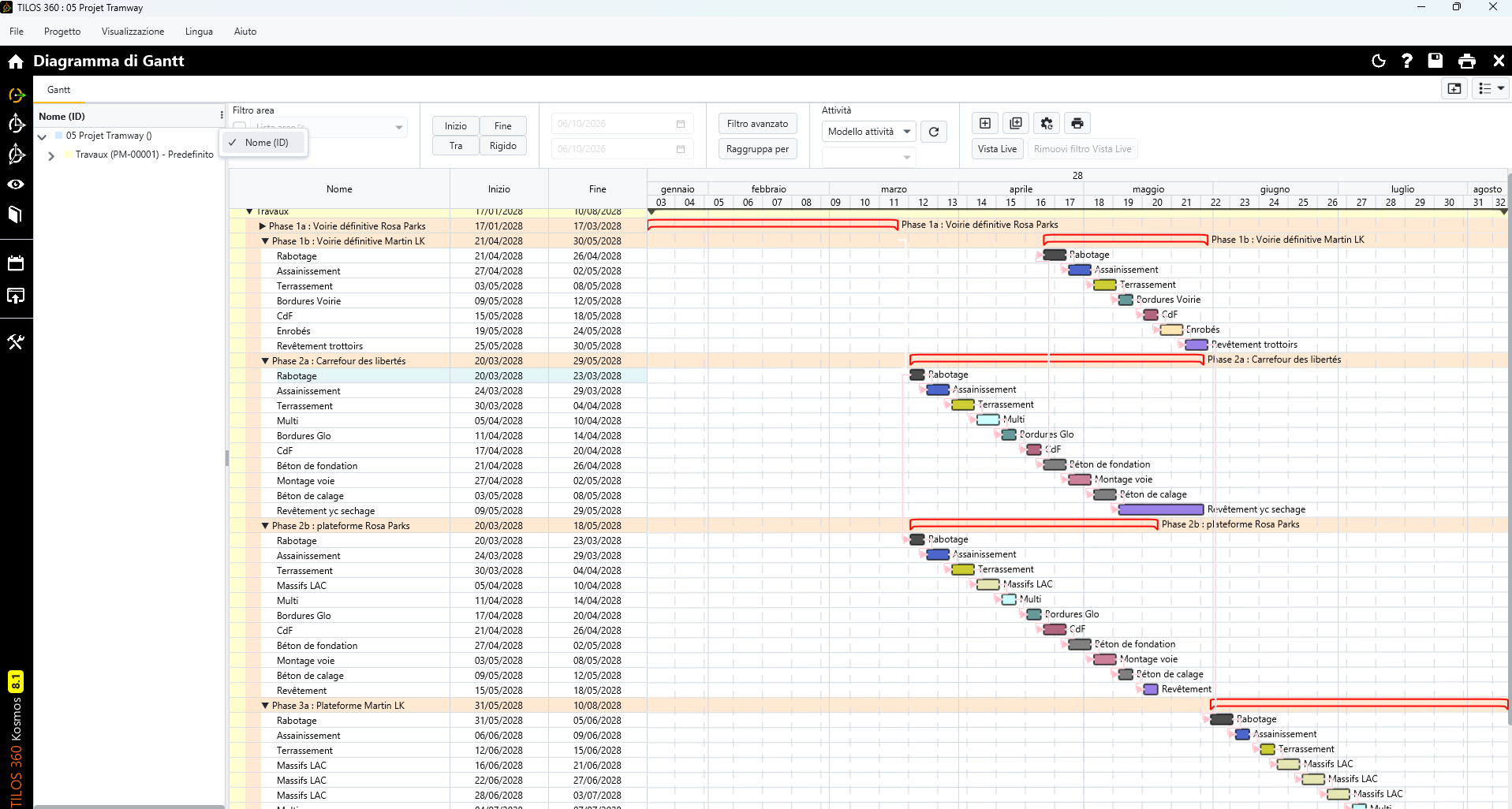Click the history icon in header bar
Screen dimensions: 1512x809
pos(1379,61)
